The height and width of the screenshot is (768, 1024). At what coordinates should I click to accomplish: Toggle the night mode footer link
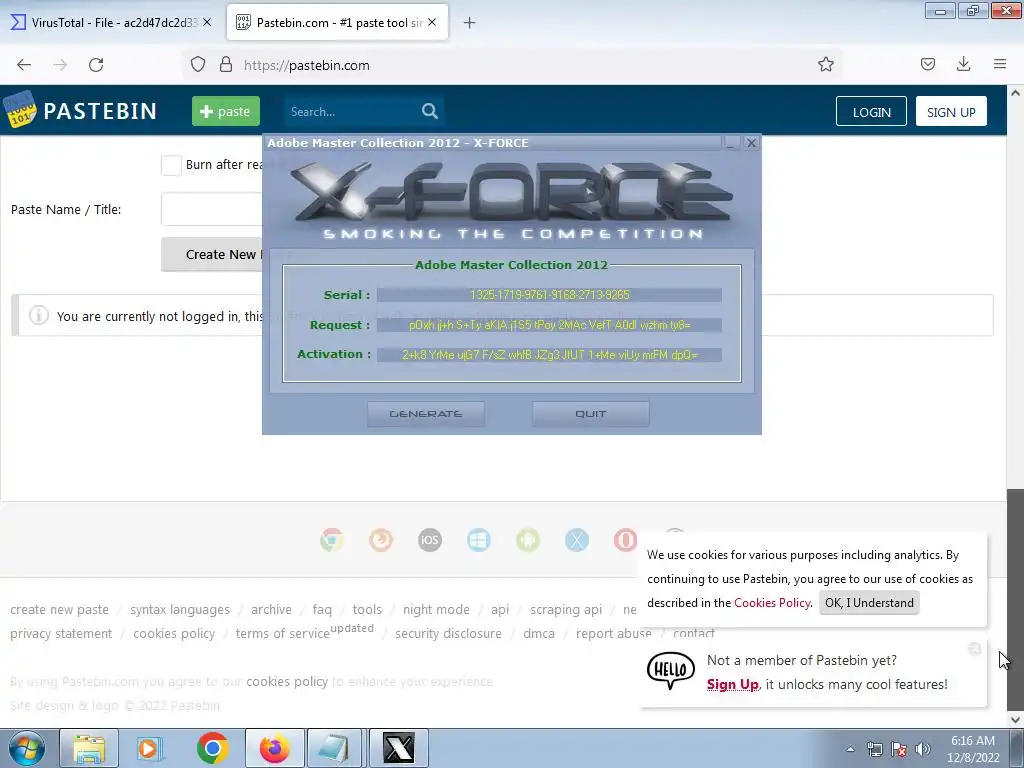[436, 609]
